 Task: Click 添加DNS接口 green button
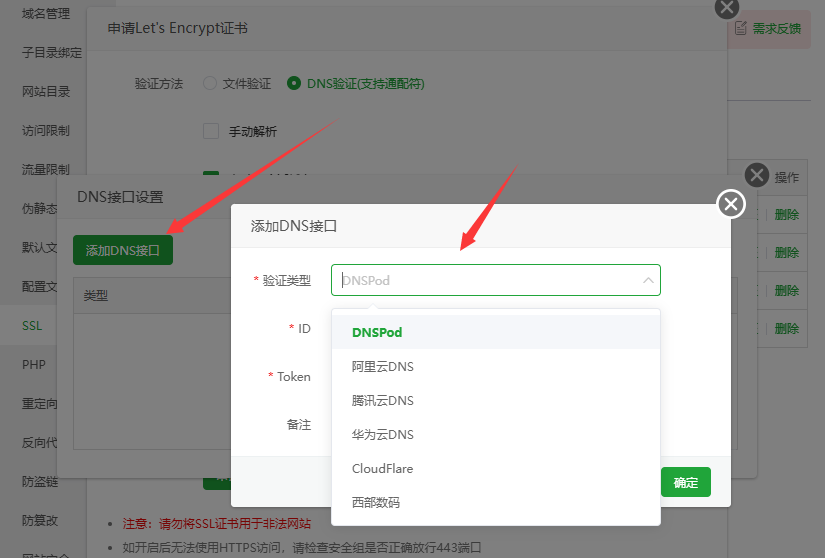[123, 250]
